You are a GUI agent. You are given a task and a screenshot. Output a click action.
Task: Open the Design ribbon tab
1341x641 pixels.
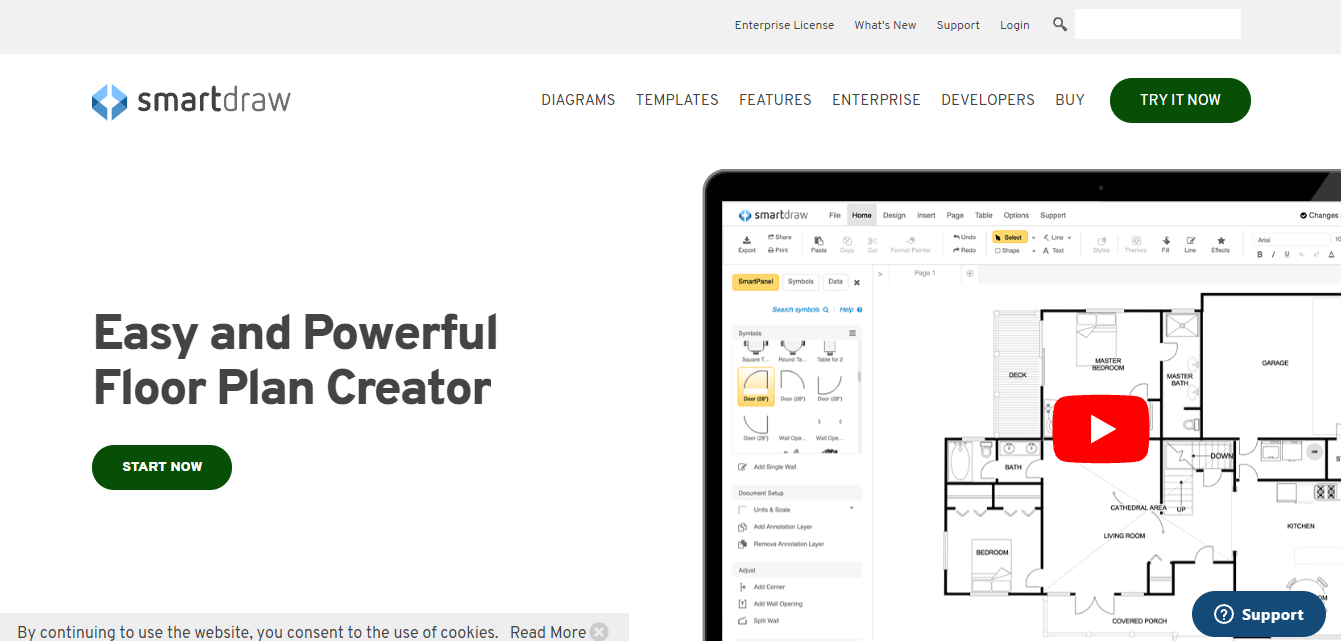(x=894, y=215)
